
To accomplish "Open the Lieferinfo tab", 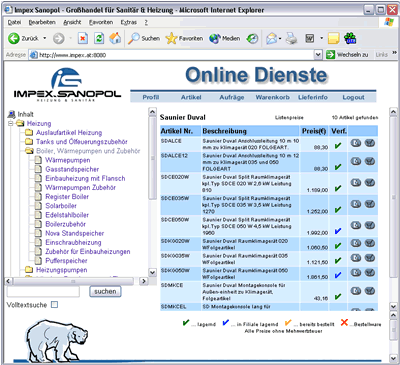I will tap(313, 97).
